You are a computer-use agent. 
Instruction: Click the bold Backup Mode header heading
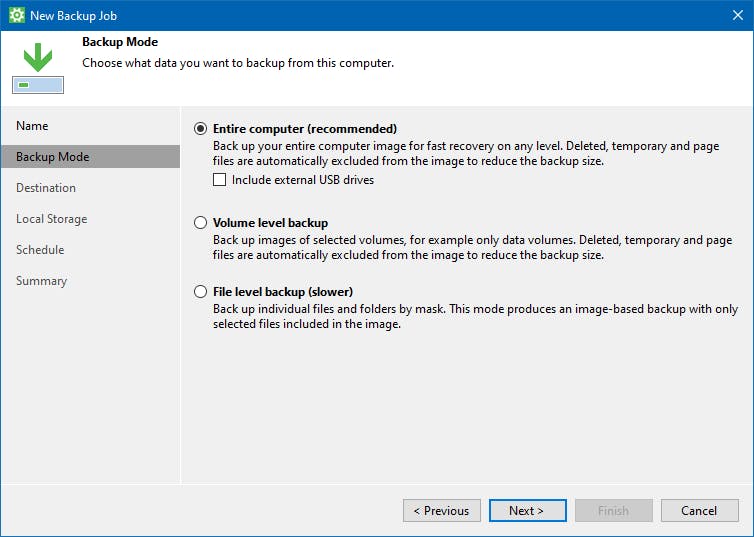pos(120,43)
